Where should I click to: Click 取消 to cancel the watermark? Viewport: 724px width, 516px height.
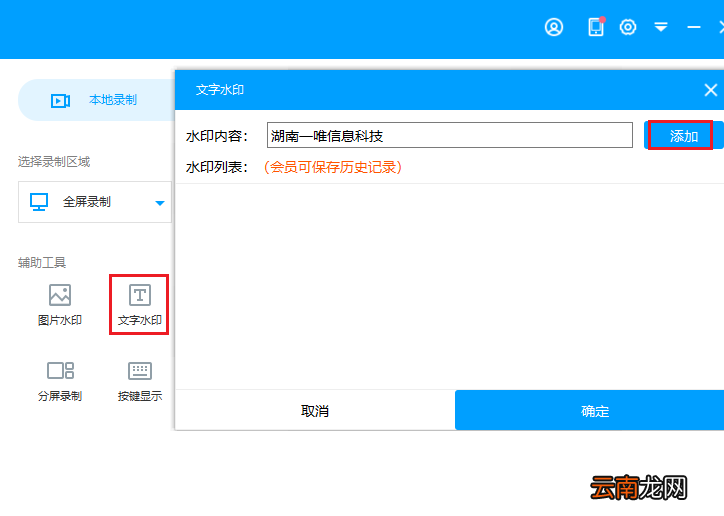pyautogui.click(x=315, y=410)
